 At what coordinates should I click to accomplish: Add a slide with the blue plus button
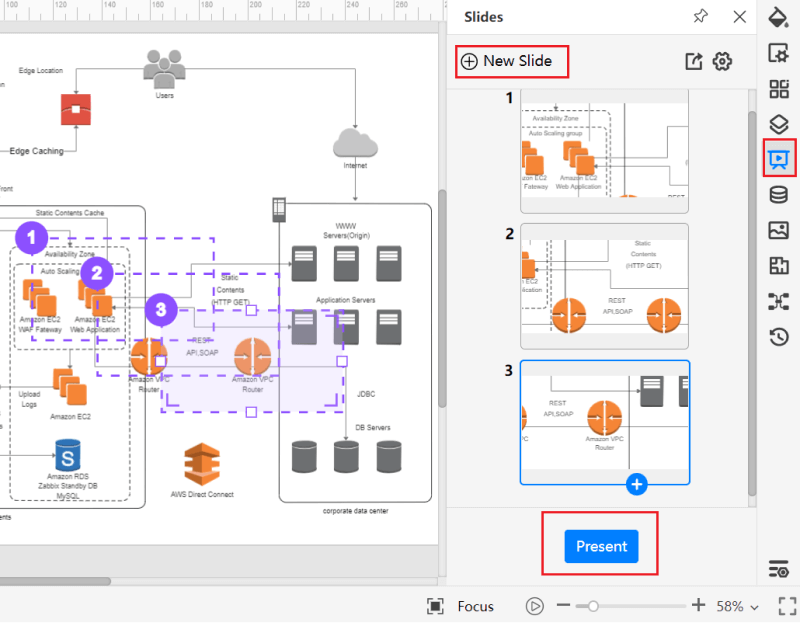pos(637,484)
